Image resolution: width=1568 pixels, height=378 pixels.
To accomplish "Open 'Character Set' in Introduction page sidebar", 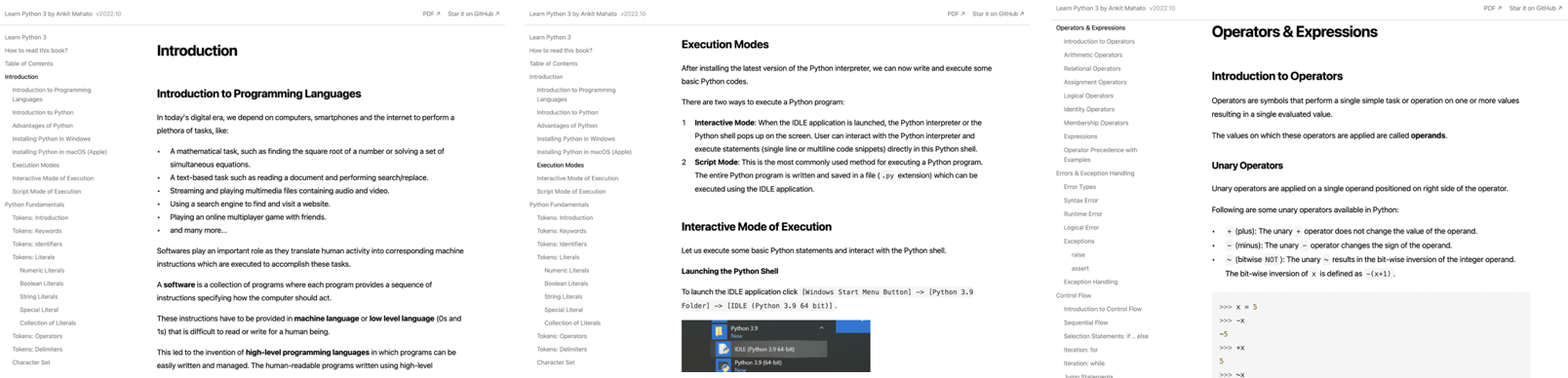I will click(31, 362).
